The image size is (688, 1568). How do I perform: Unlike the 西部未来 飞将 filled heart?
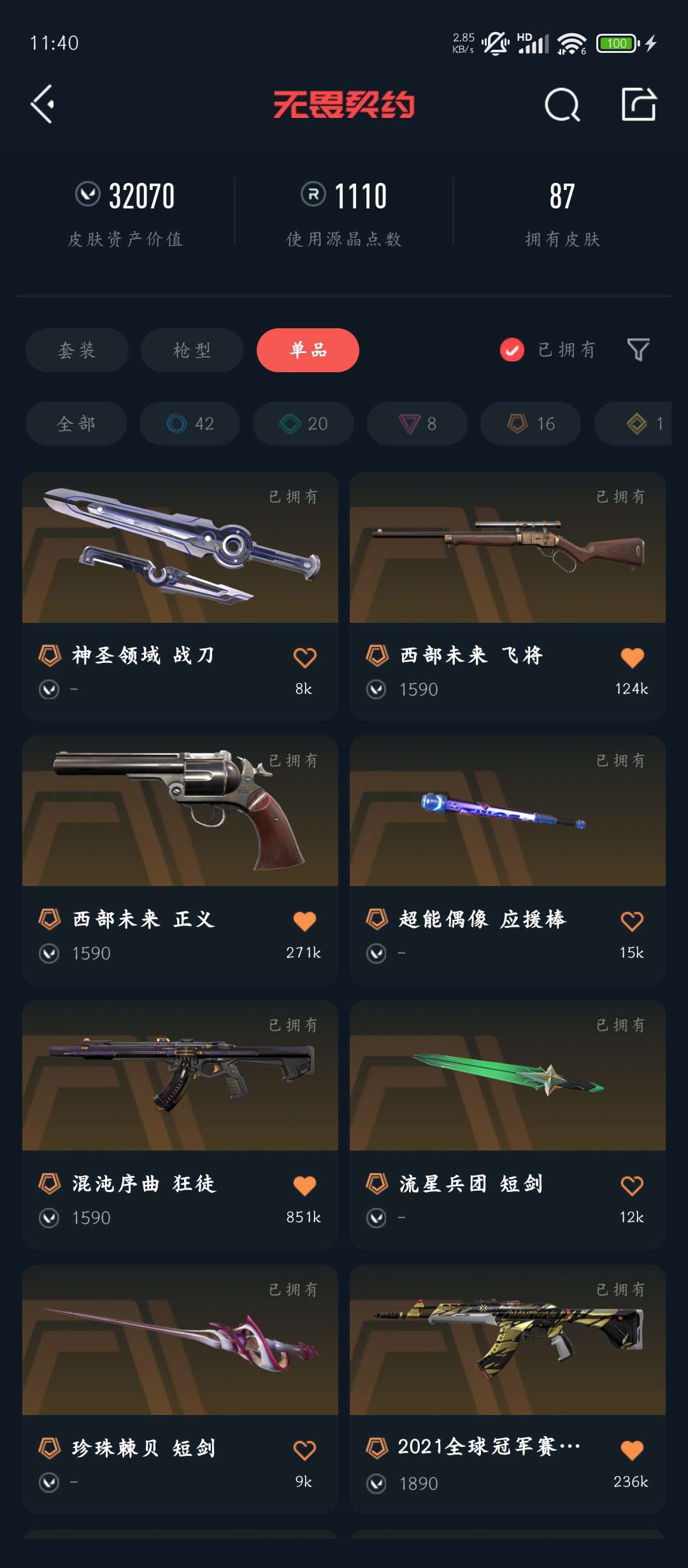(632, 657)
